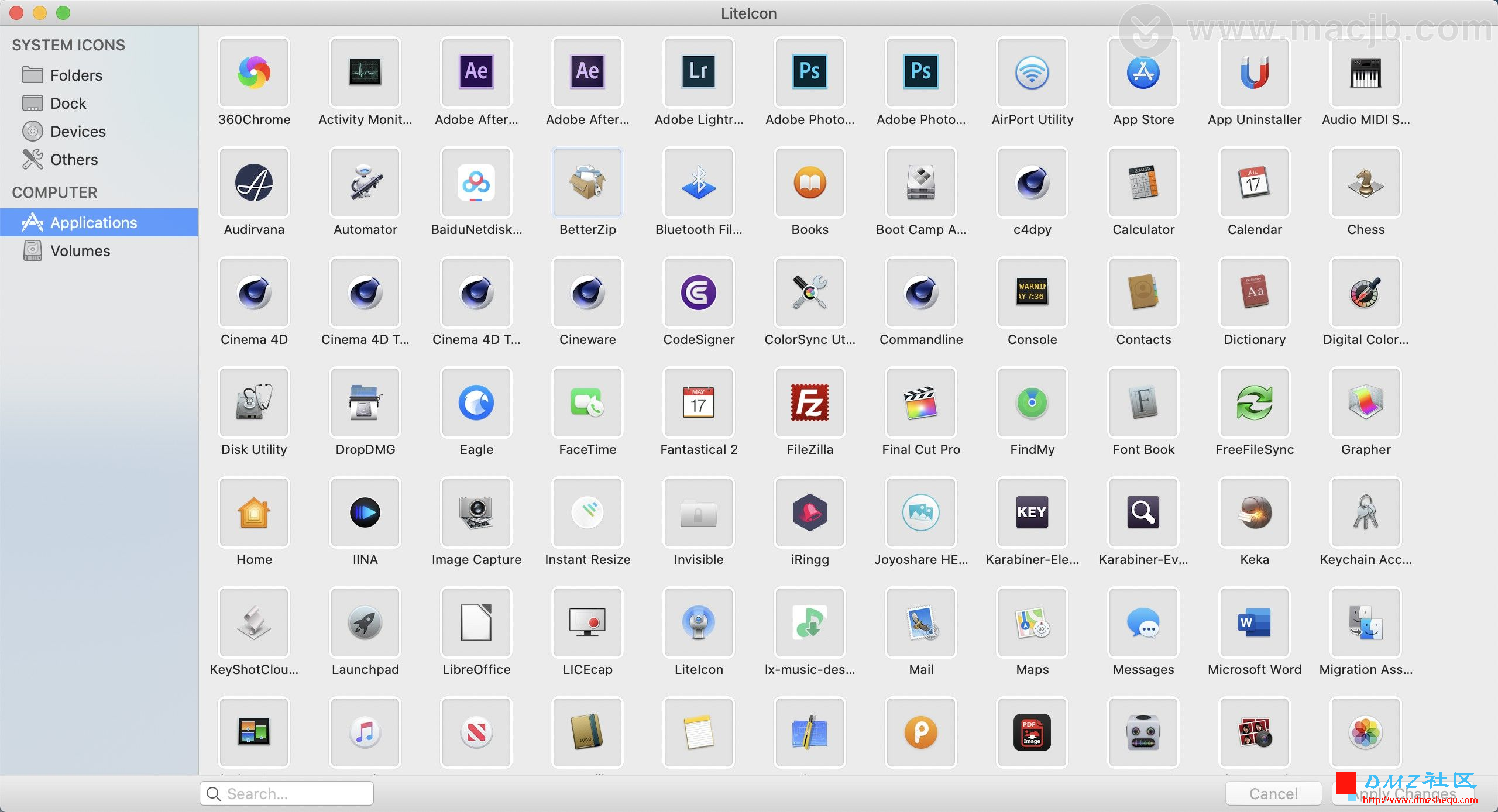Screen dimensions: 1498x812
Task: Select the Photos app icon
Action: pos(1366,732)
